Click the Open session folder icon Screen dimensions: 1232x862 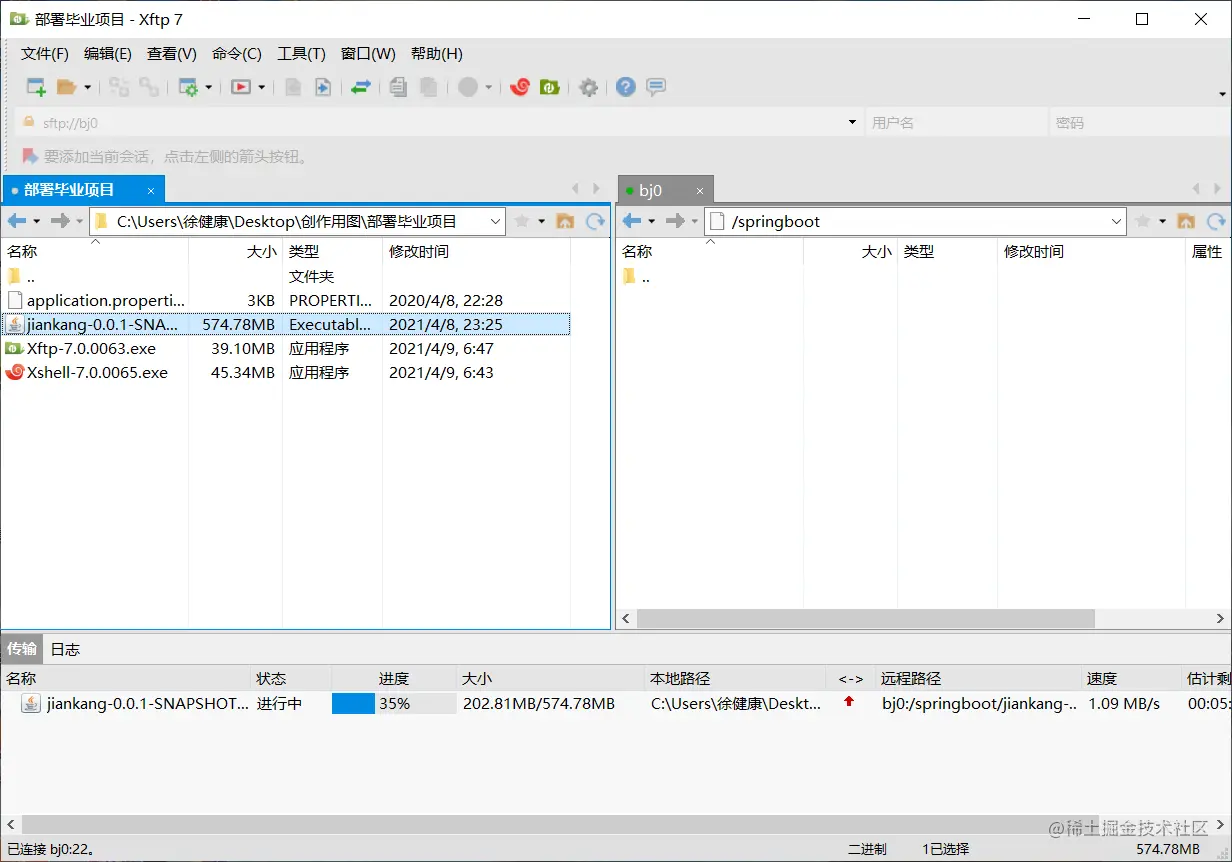tap(66, 87)
